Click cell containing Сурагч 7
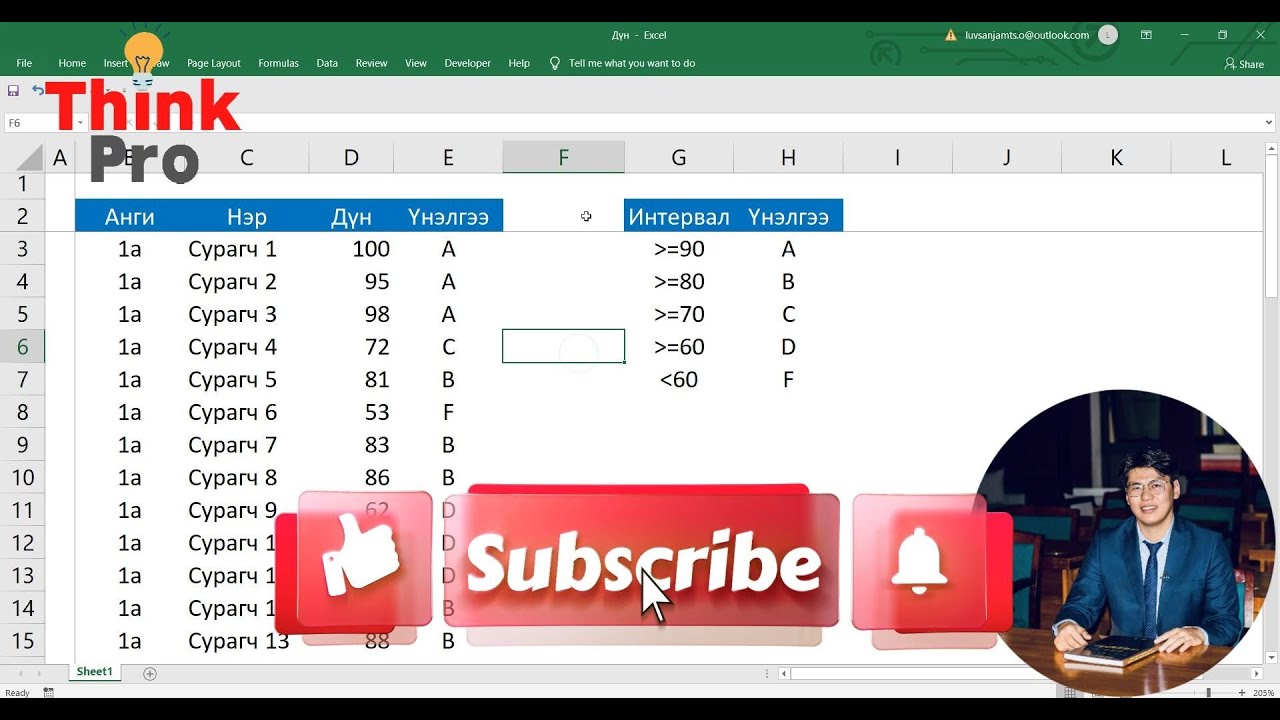Screen dimensions: 1280x720 pyautogui.click(x=246, y=445)
